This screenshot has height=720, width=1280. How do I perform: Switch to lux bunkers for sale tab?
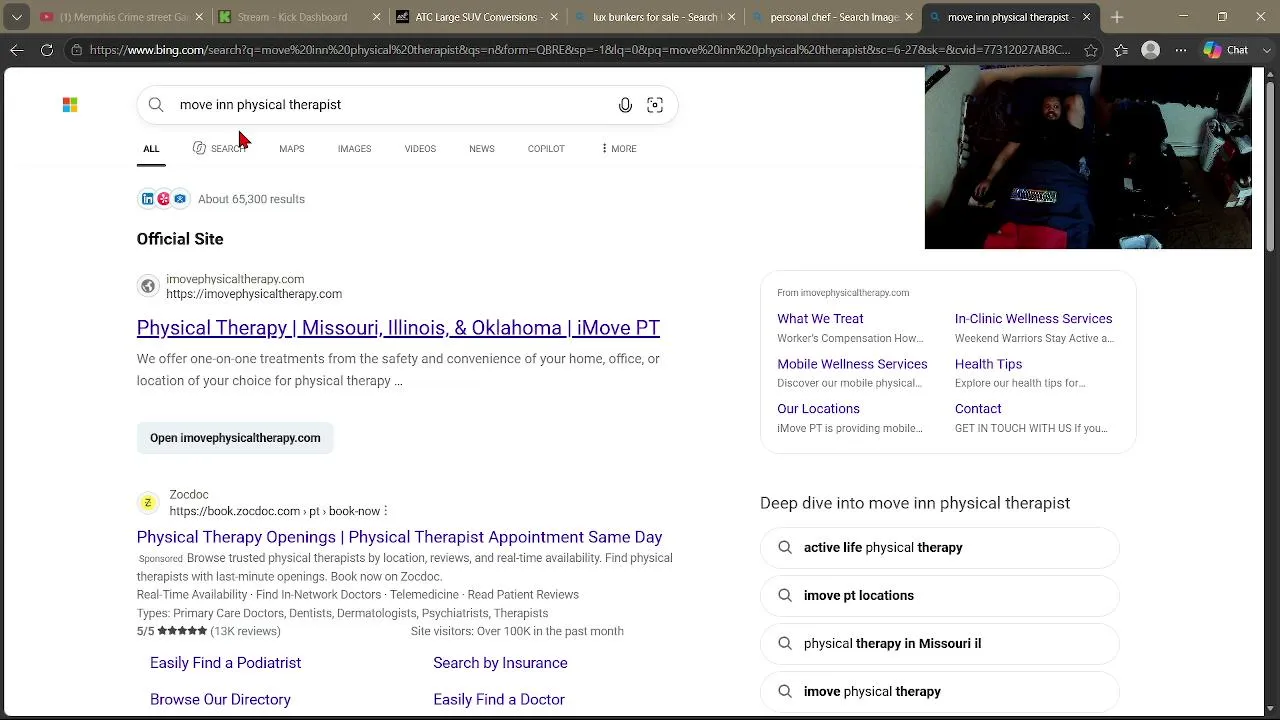click(x=655, y=17)
